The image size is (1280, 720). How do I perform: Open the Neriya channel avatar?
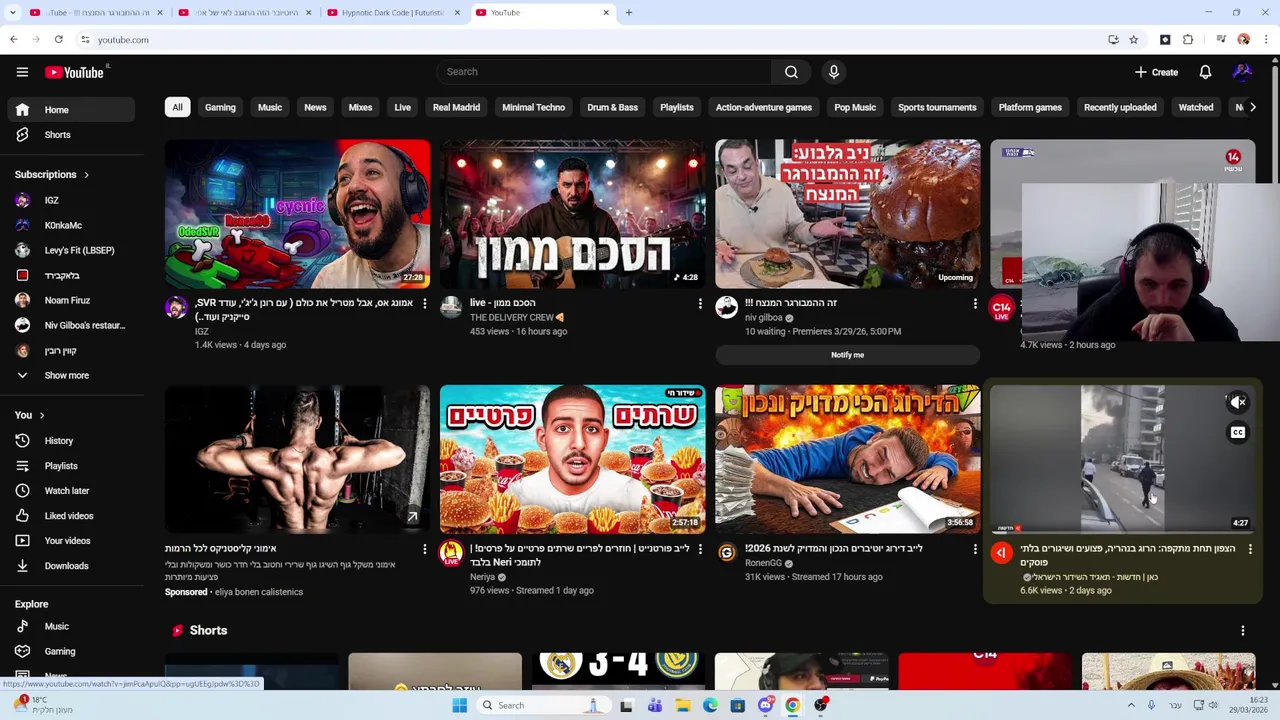pyautogui.click(x=451, y=553)
